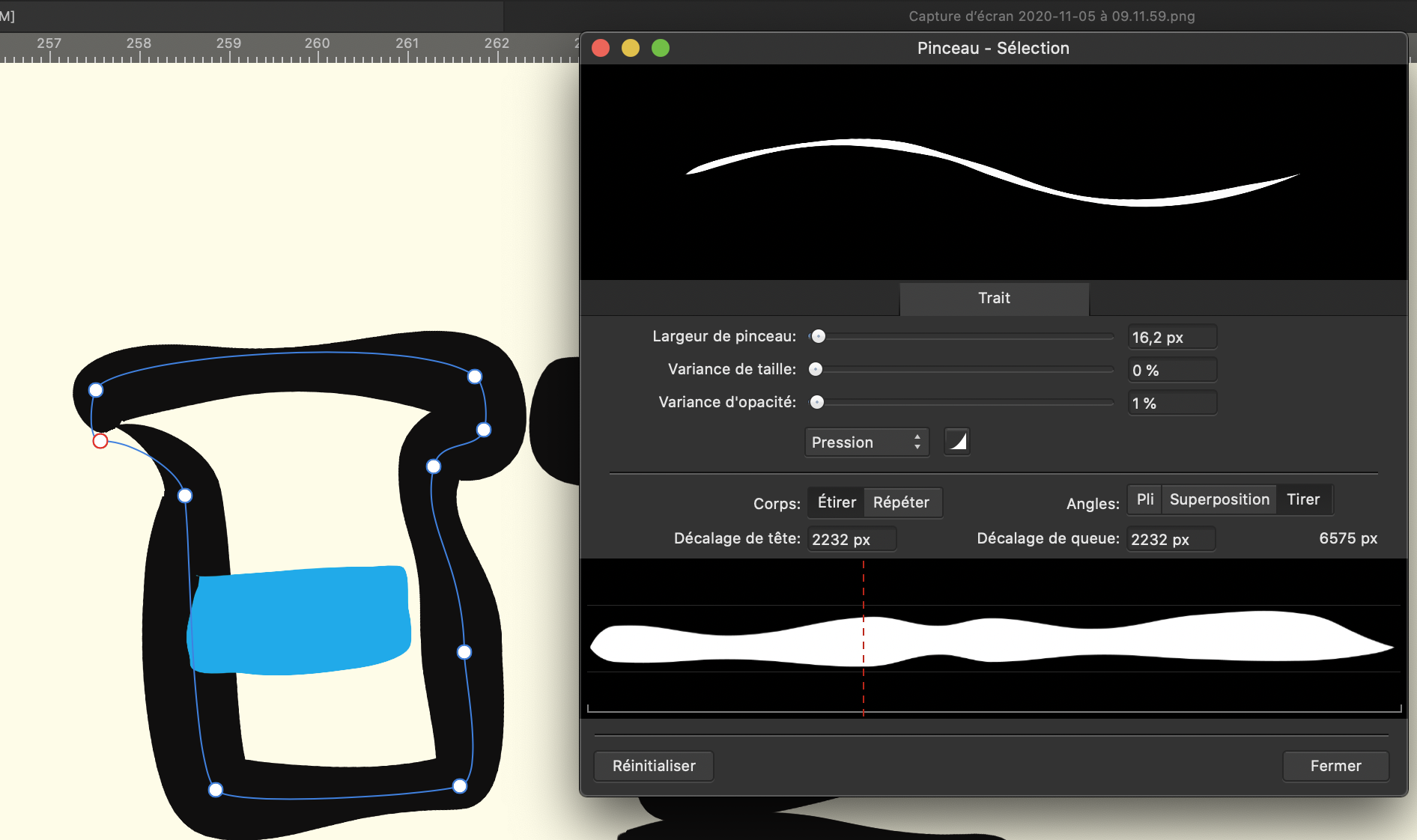The image size is (1417, 840).
Task: Click the Décalage de tête value field
Action: (x=852, y=539)
